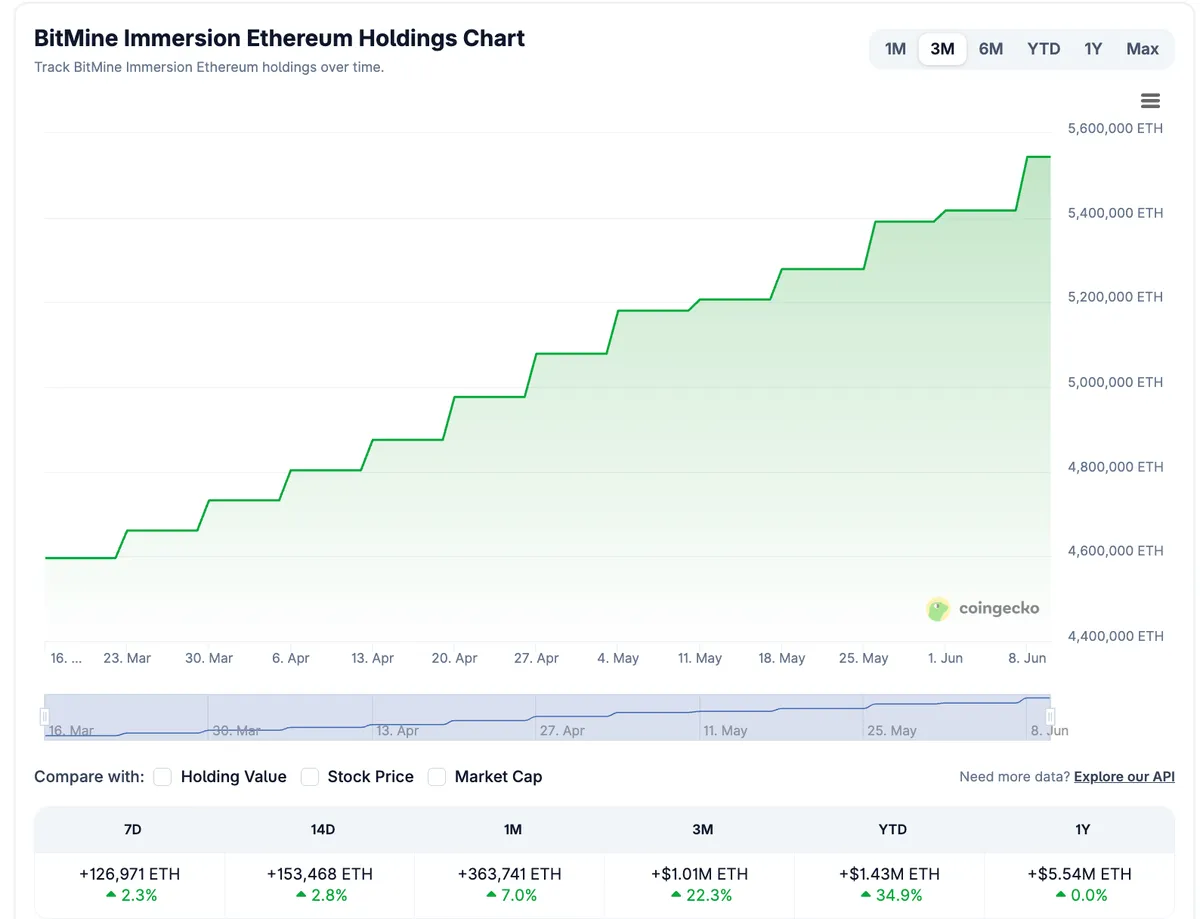
Task: Click the 4,600,000 ETH axis label
Action: coord(1116,551)
